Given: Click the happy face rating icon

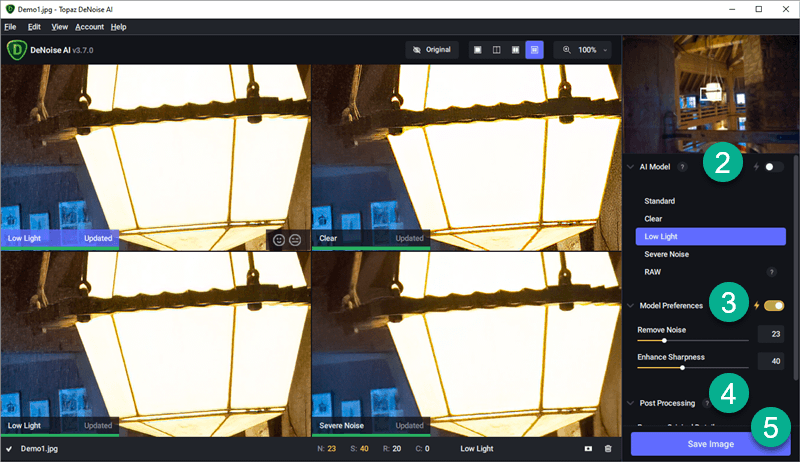Looking at the screenshot, I should point(279,240).
